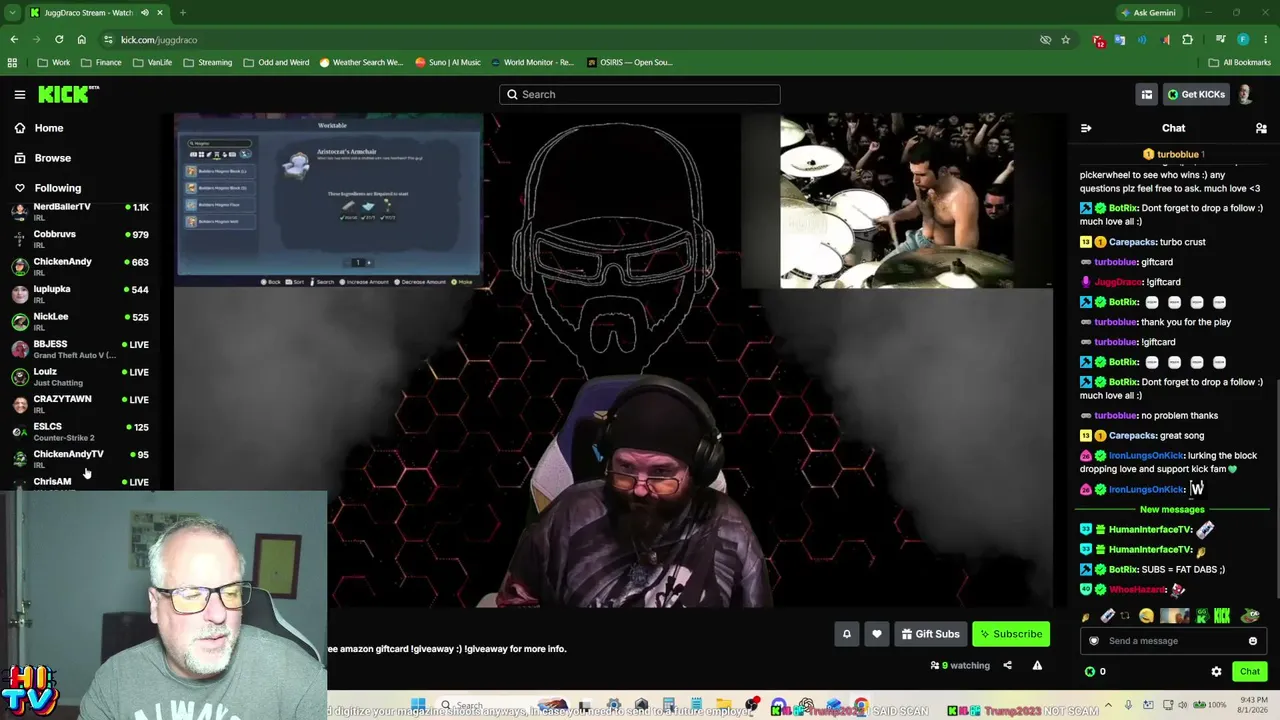The width and height of the screenshot is (1280, 720).
Task: Click the Send a message input
Action: pos(1173,641)
